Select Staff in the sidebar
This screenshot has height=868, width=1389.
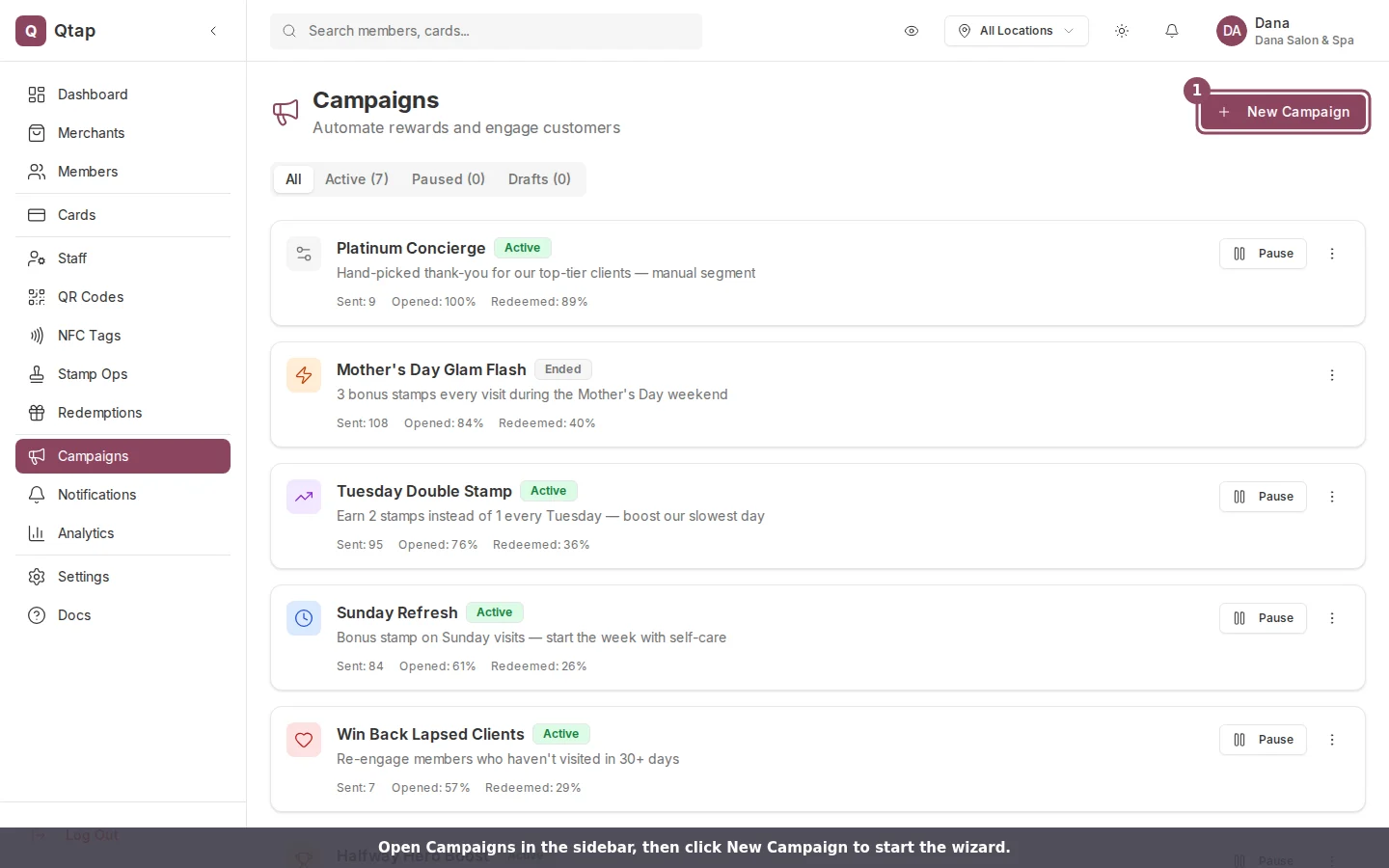[x=123, y=258]
